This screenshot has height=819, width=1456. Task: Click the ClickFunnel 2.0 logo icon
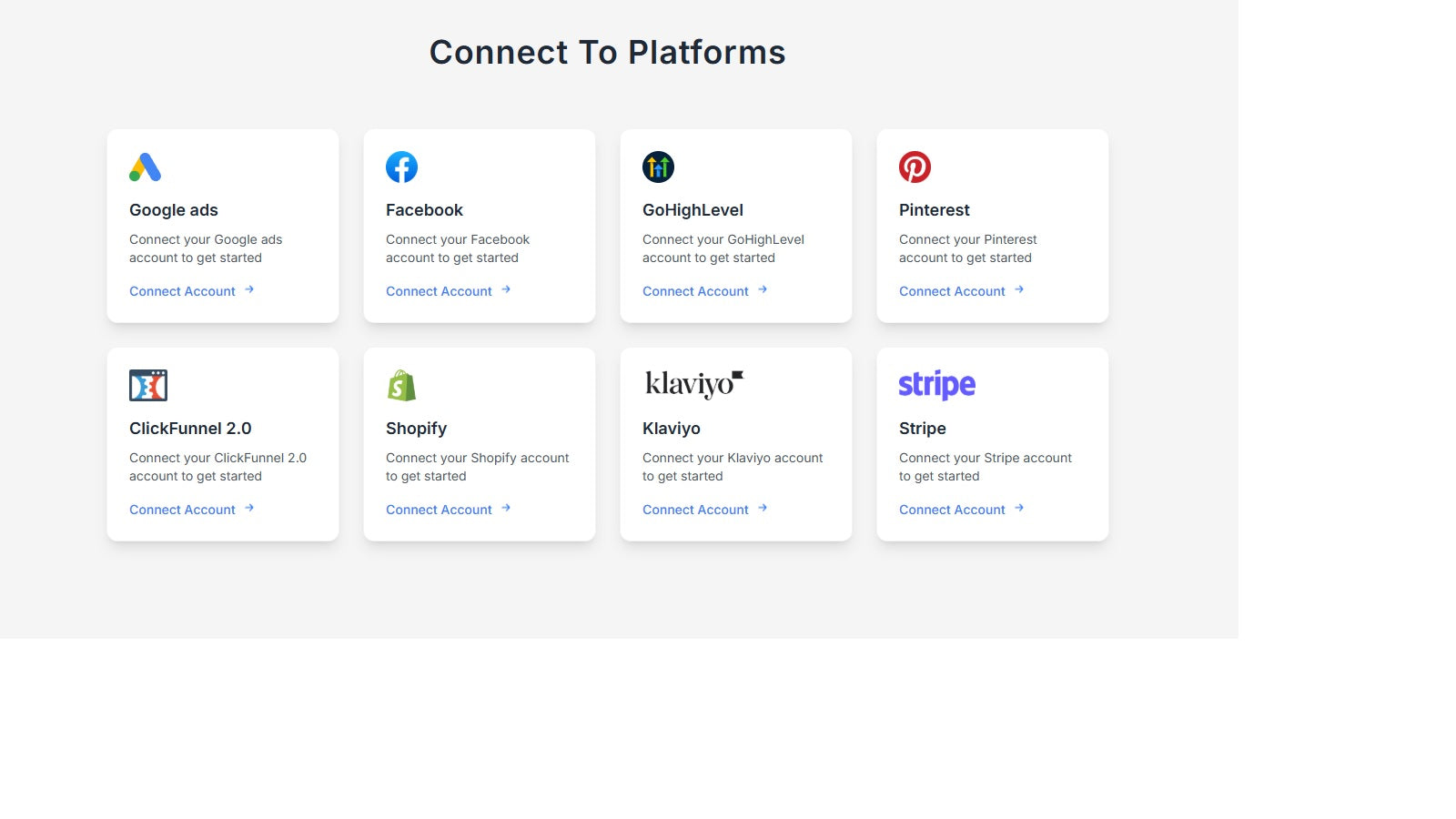(x=148, y=386)
